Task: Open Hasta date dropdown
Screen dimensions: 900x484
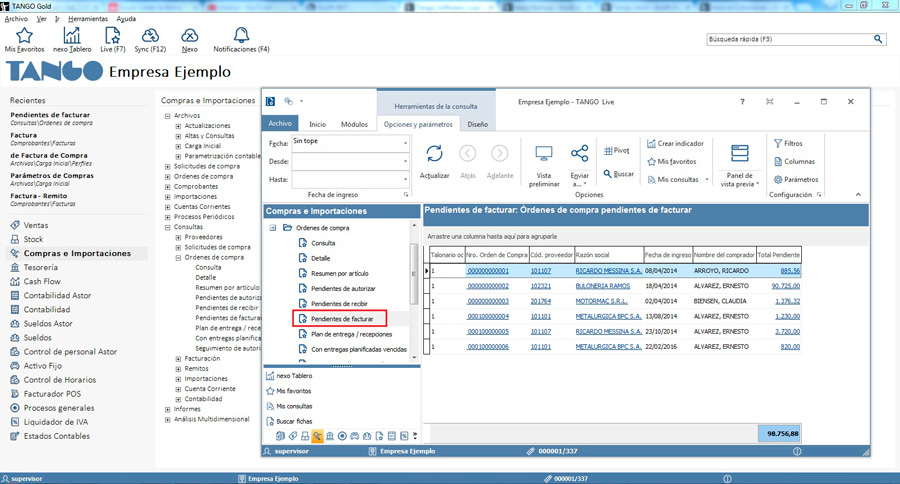Action: pyautogui.click(x=405, y=180)
